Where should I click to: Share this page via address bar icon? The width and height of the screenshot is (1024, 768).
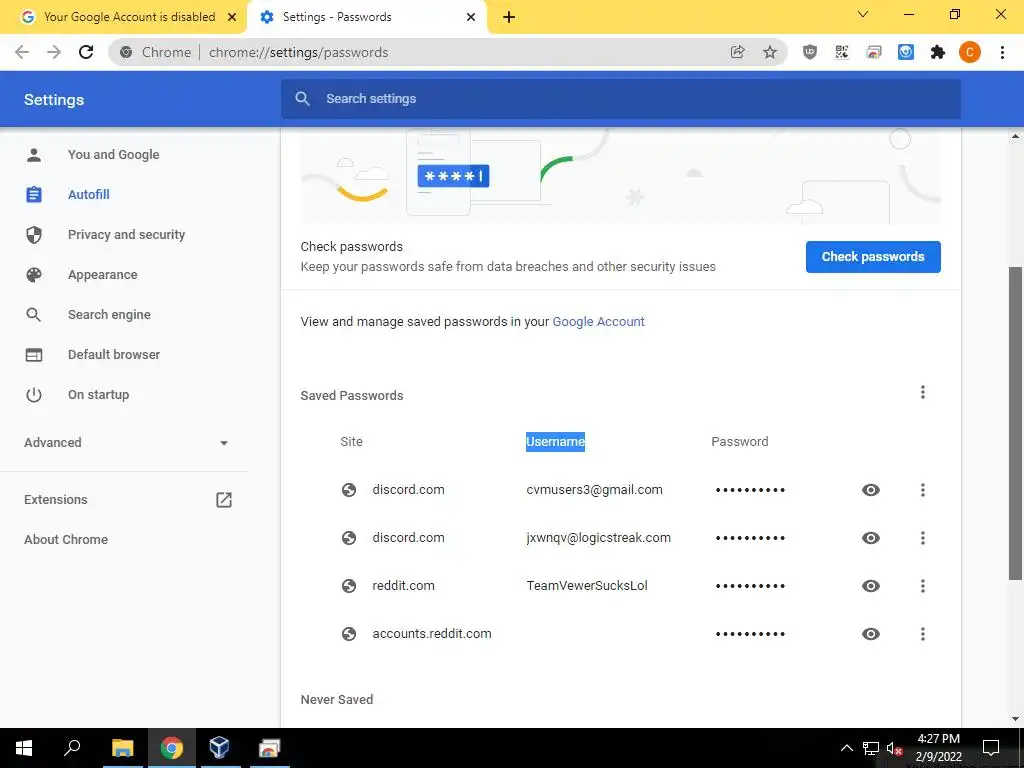tap(737, 52)
